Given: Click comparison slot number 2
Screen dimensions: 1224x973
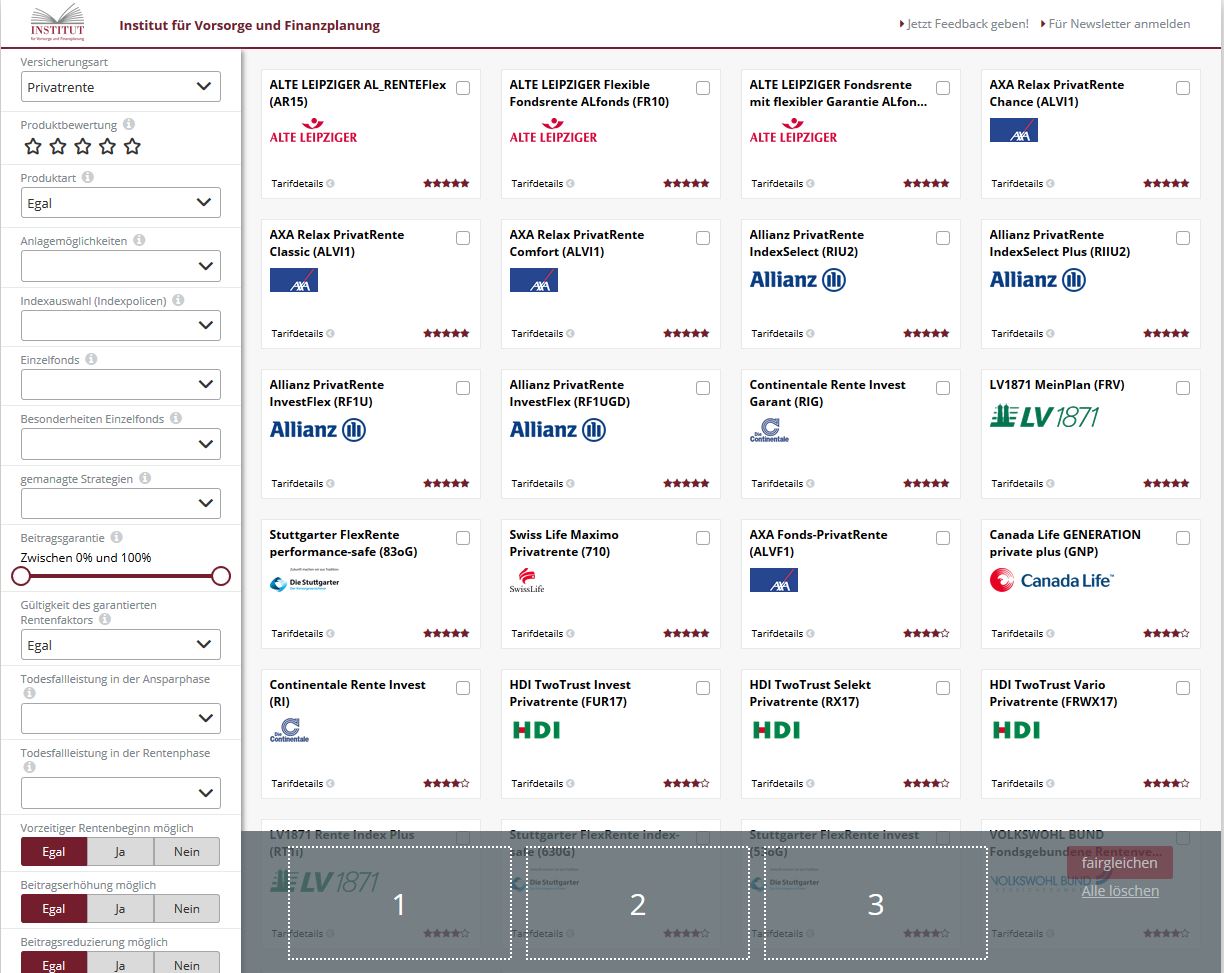Looking at the screenshot, I should tap(637, 903).
